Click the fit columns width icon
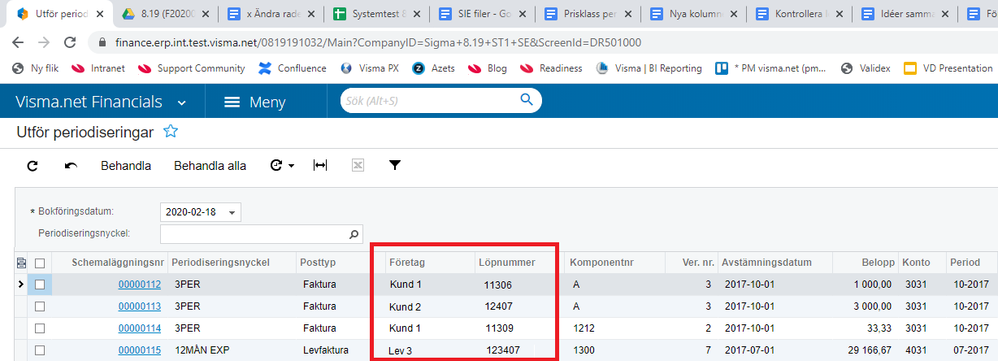Screen dimensions: 998x361 320,166
